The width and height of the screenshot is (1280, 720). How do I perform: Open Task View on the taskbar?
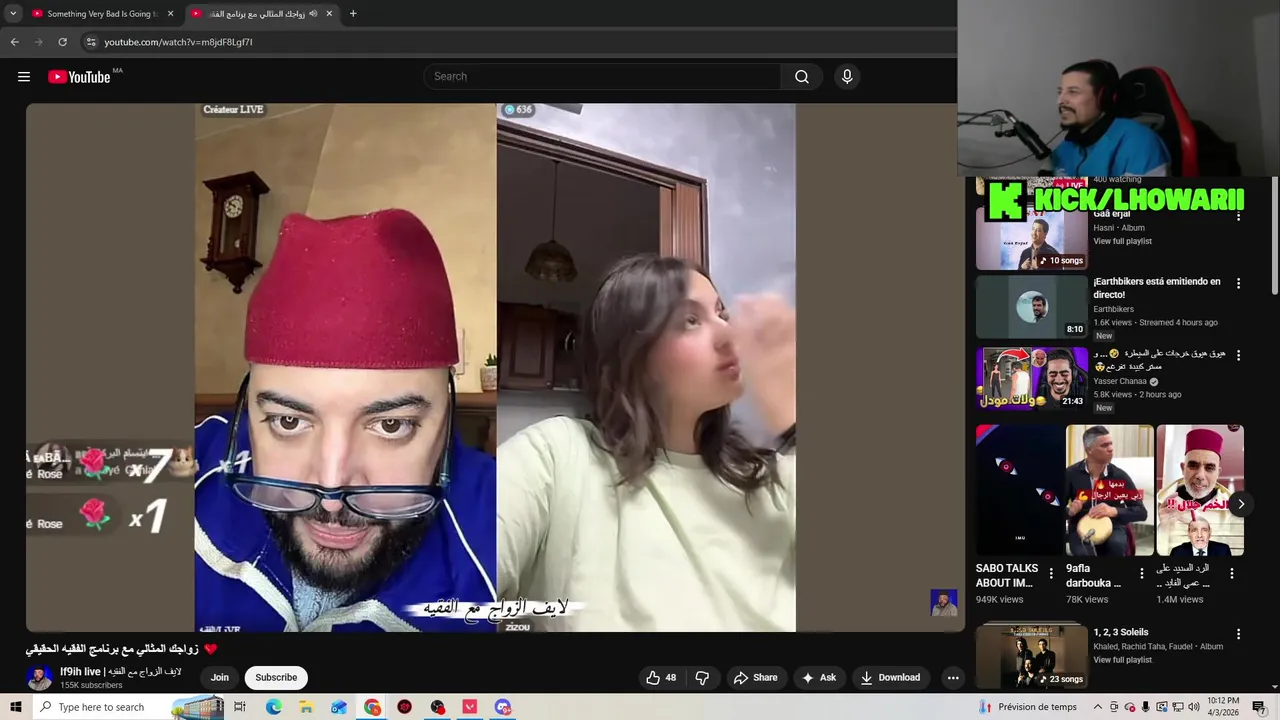pos(240,707)
